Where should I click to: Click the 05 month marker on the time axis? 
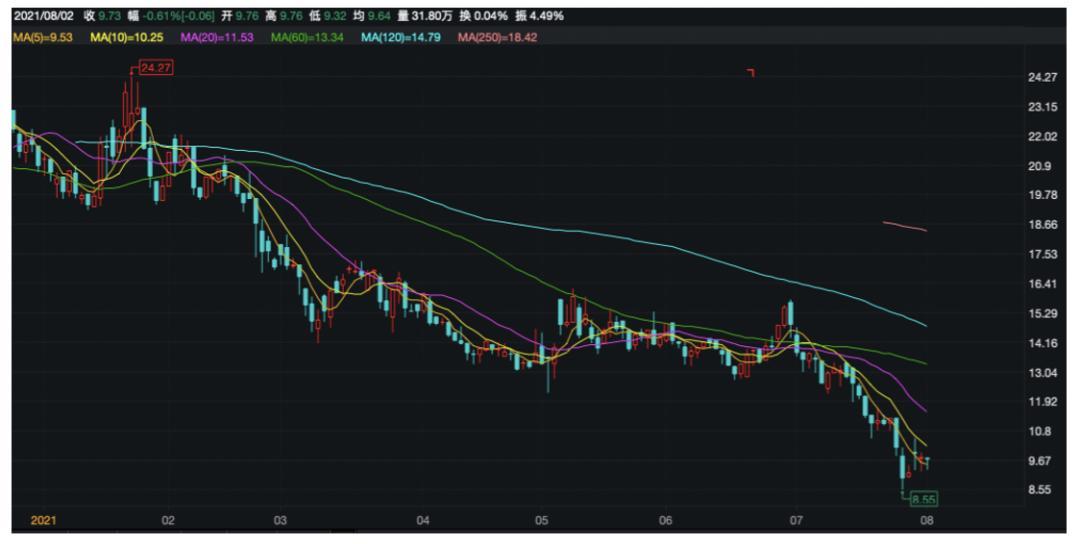pyautogui.click(x=541, y=521)
